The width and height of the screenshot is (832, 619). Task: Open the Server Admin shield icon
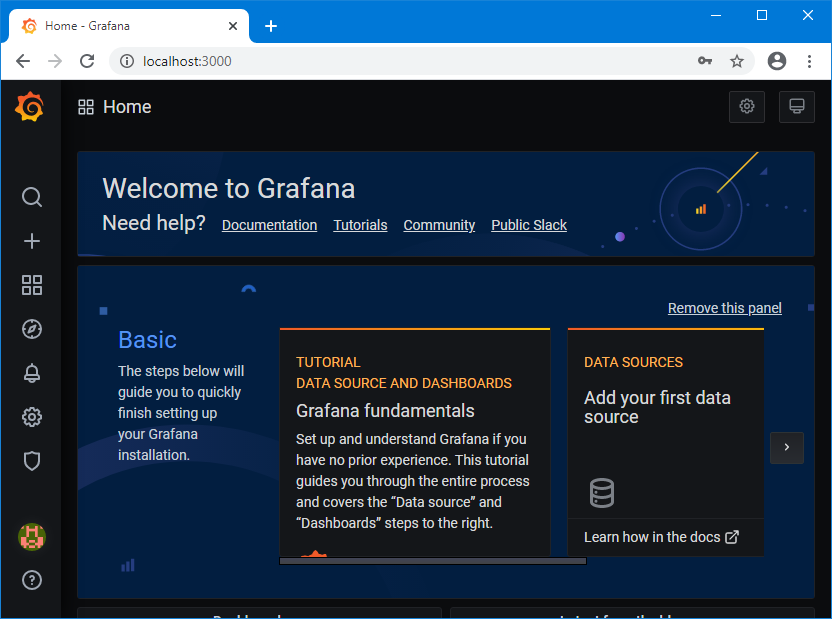coord(32,461)
